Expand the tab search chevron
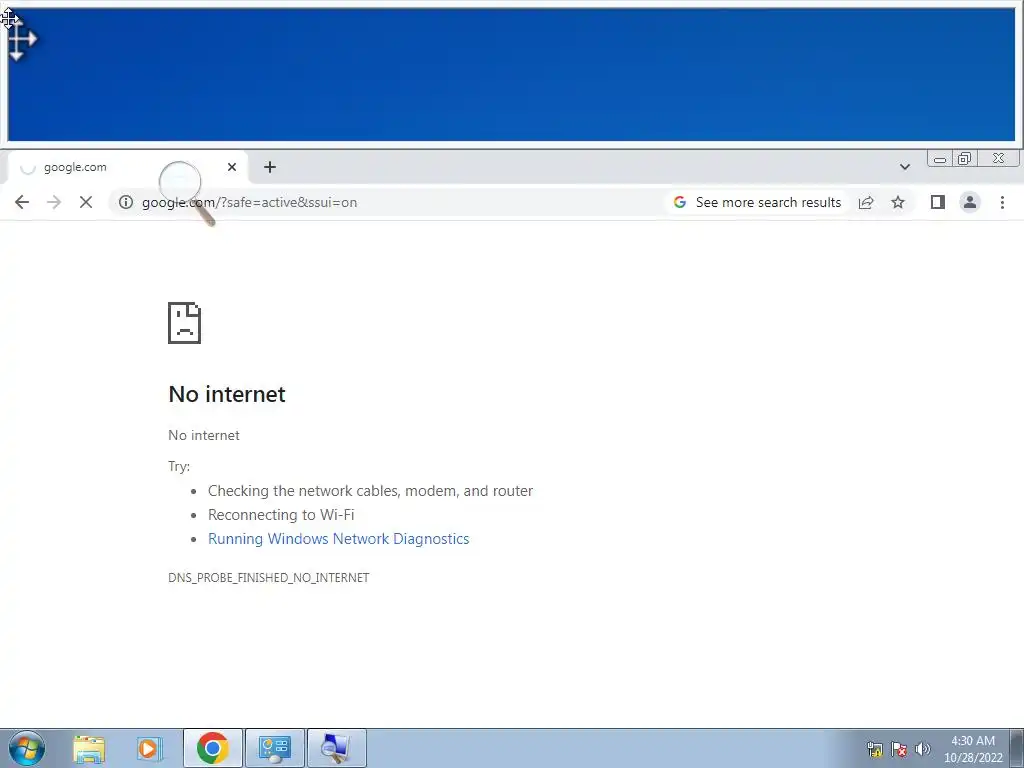1024x768 pixels. click(904, 167)
